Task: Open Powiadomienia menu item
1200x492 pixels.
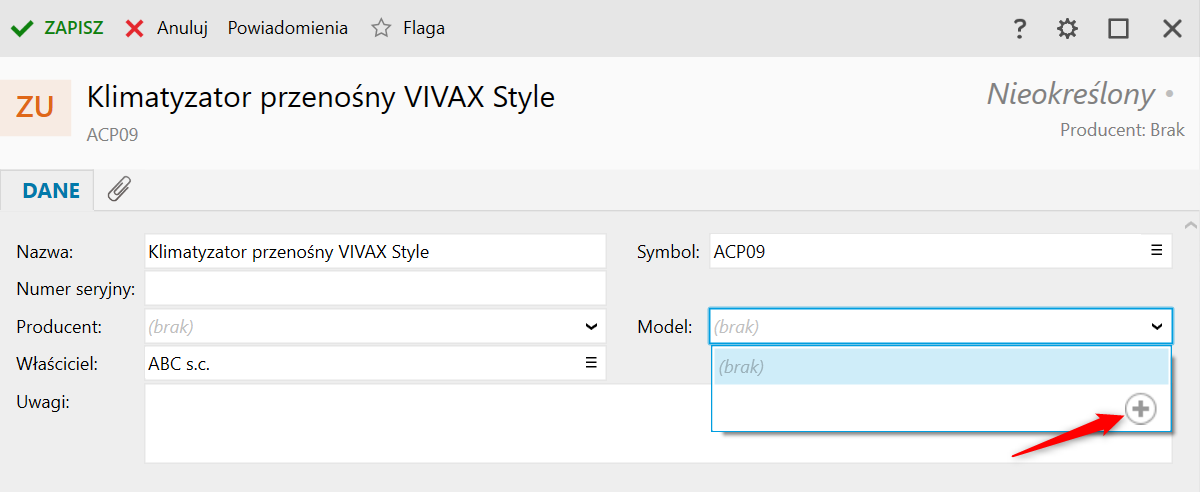Action: pyautogui.click(x=288, y=29)
